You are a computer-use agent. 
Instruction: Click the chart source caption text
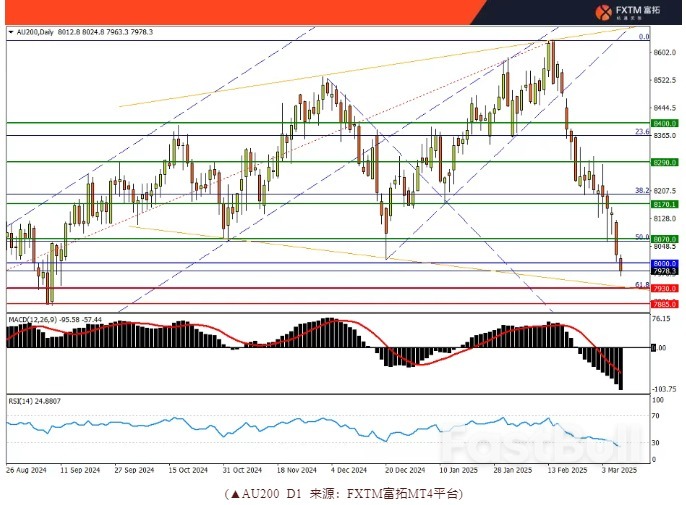(x=343, y=493)
